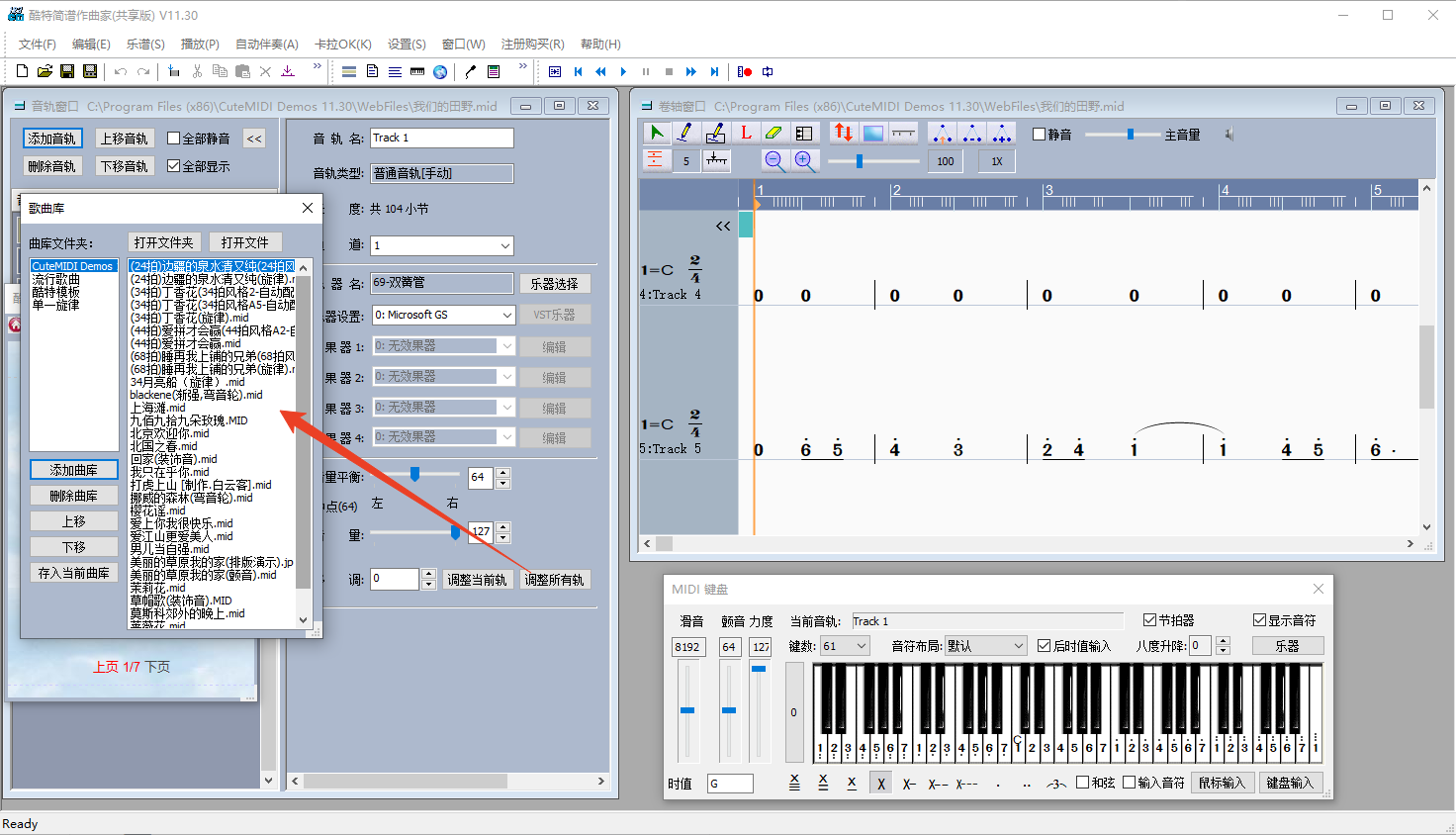Image resolution: width=1456 pixels, height=835 pixels.
Task: Click the << collapse arrows in piano roll
Action: tap(723, 226)
